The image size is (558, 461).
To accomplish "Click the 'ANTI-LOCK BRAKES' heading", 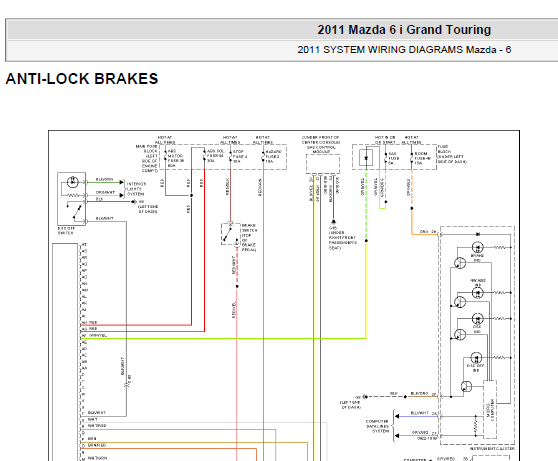I will click(x=82, y=79).
